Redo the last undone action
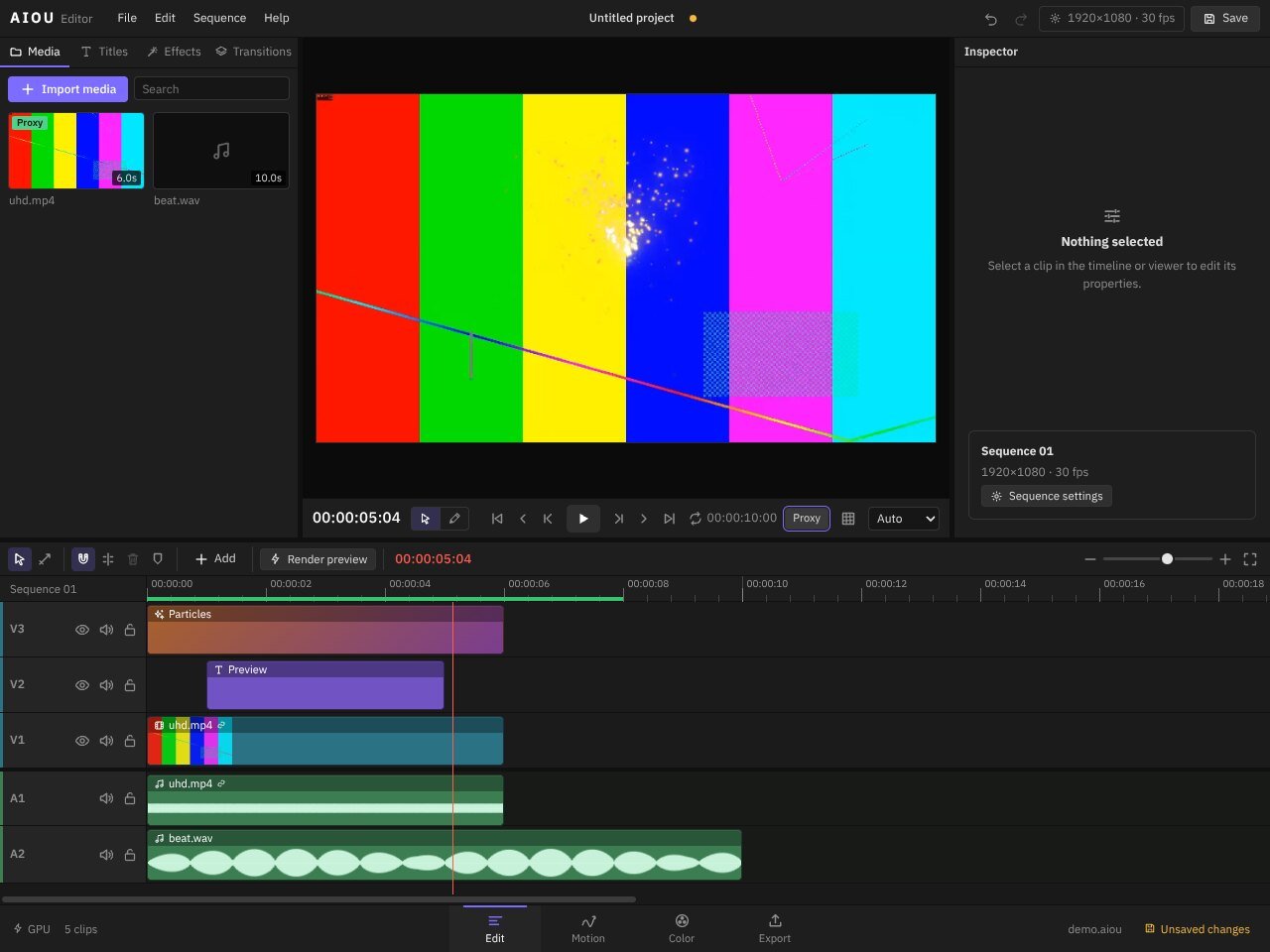This screenshot has width=1270, height=952. coord(1021,18)
